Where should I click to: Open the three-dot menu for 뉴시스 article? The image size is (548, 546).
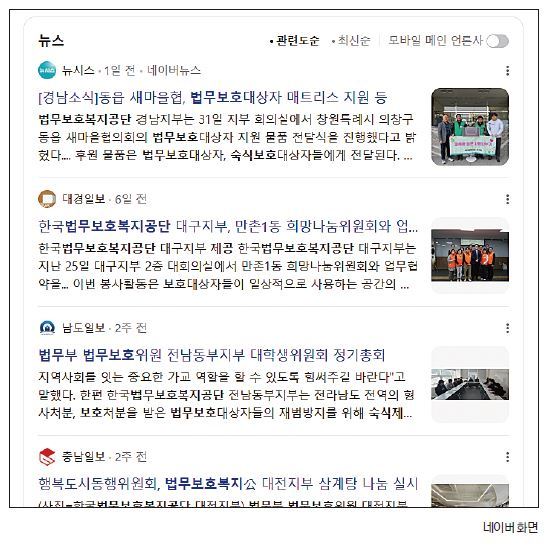click(507, 71)
